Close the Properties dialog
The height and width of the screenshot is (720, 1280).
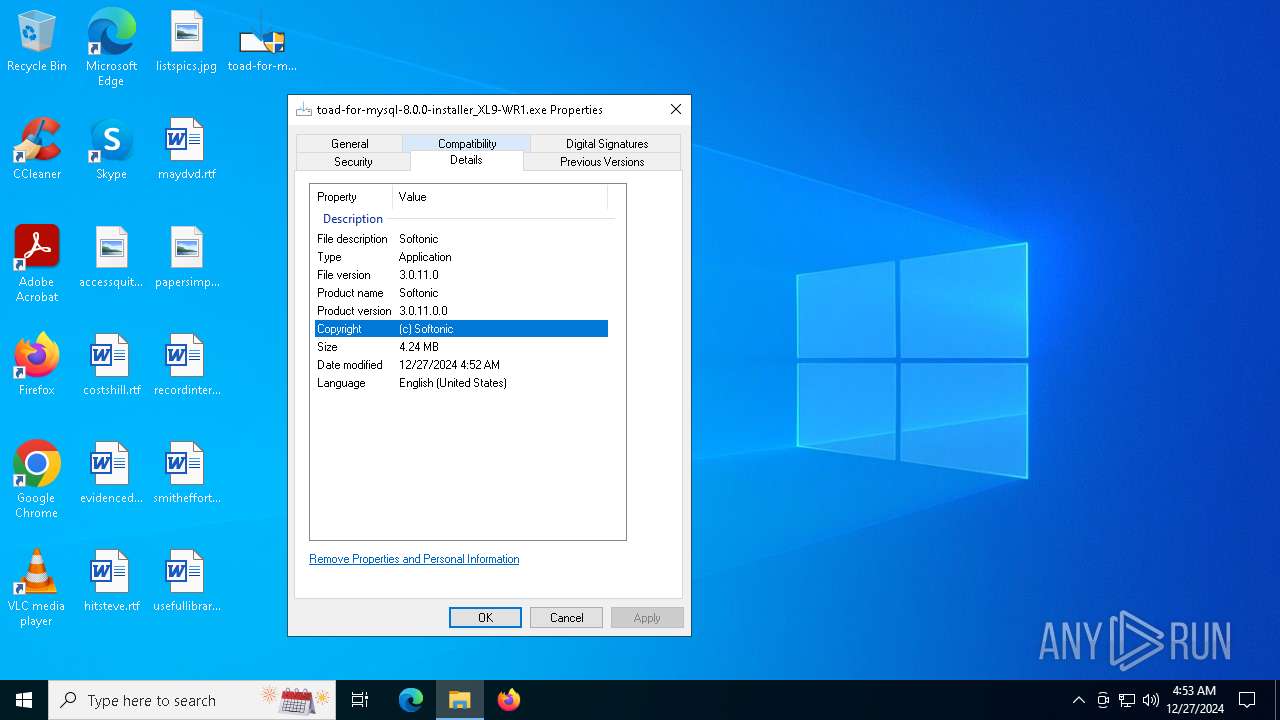676,109
